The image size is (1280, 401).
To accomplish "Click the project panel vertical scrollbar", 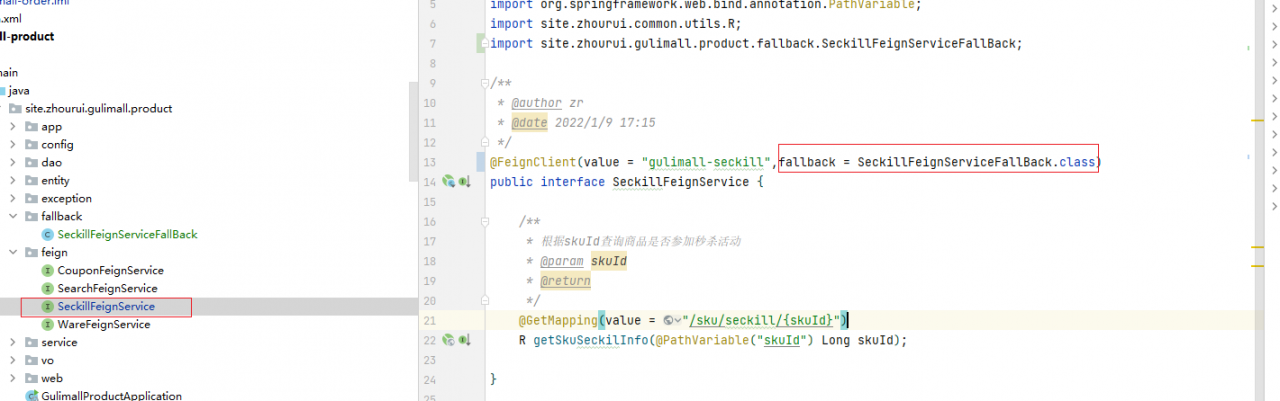I will [x=413, y=130].
